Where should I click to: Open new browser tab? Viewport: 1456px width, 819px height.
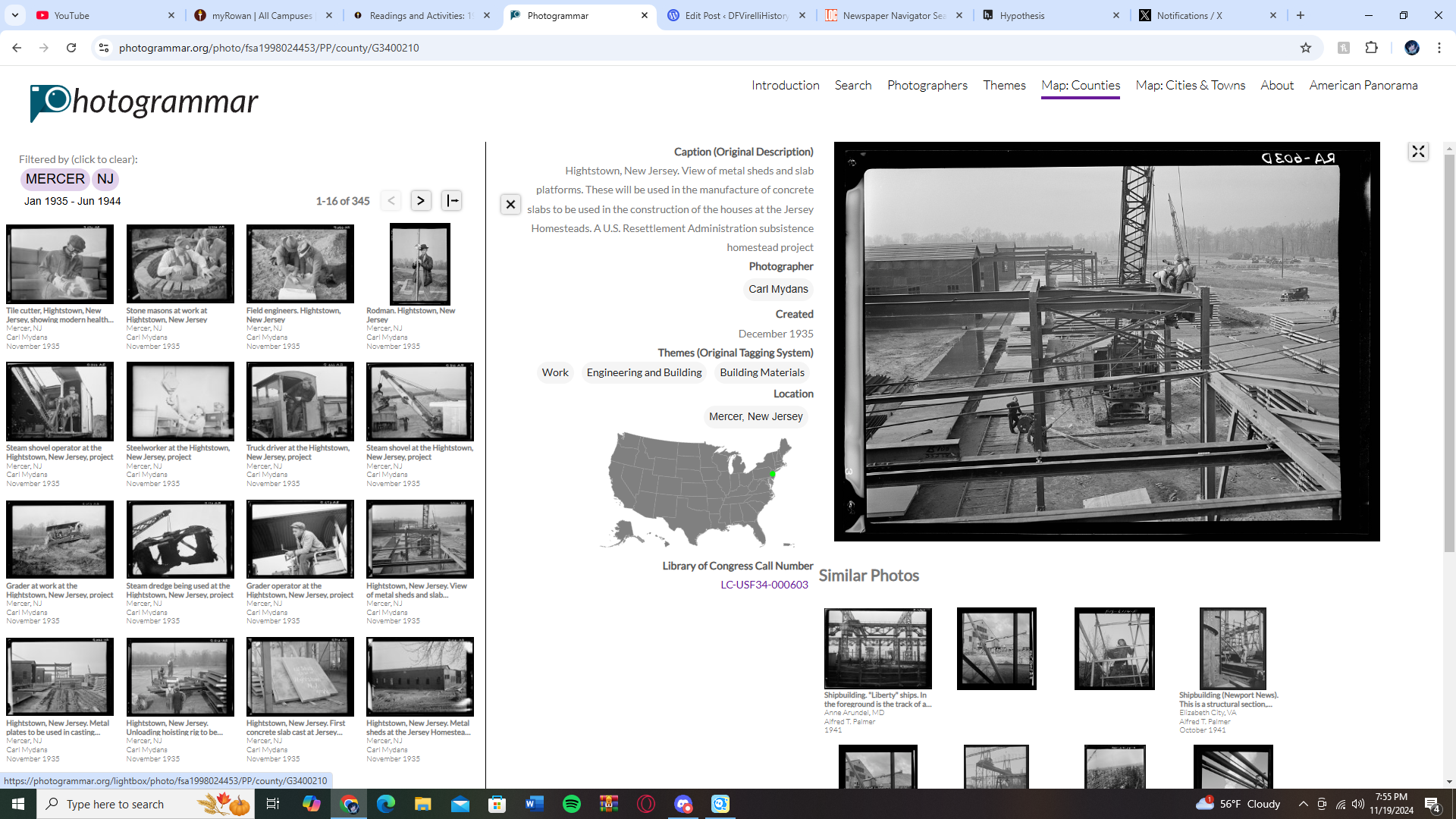[x=1301, y=15]
